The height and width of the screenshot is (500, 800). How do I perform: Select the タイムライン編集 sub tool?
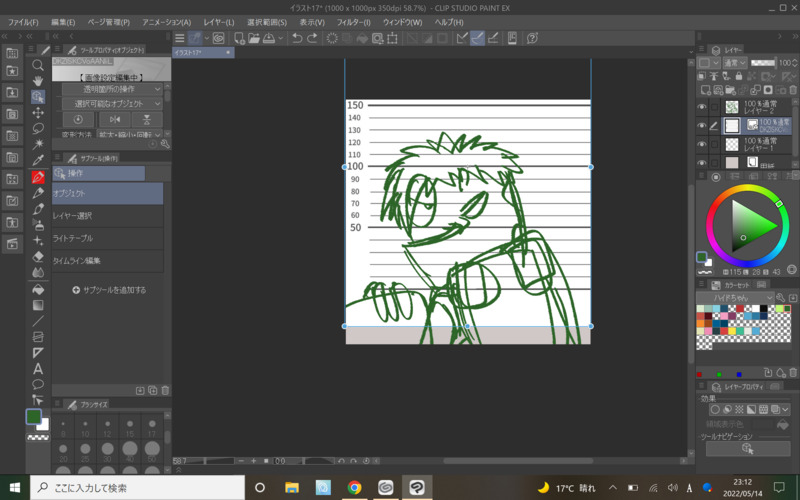(x=108, y=261)
